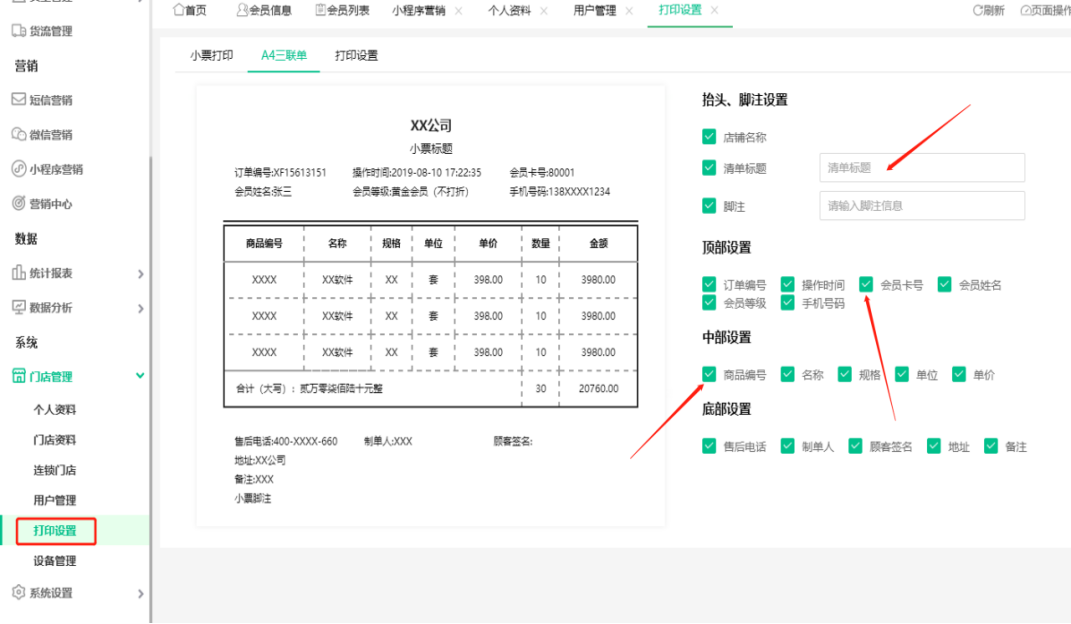Image resolution: width=1071 pixels, height=624 pixels.
Task: Toggle the 会员卡号 checkbox
Action: 866,284
